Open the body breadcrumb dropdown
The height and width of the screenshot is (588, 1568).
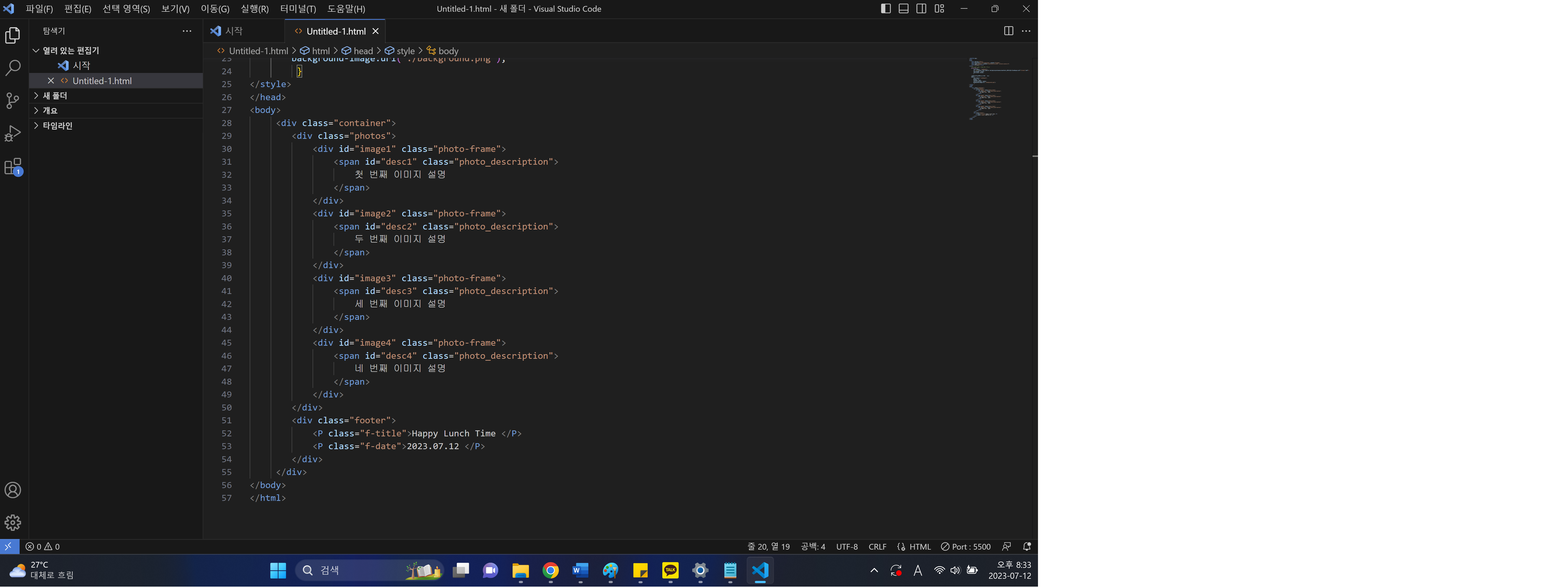(x=443, y=51)
